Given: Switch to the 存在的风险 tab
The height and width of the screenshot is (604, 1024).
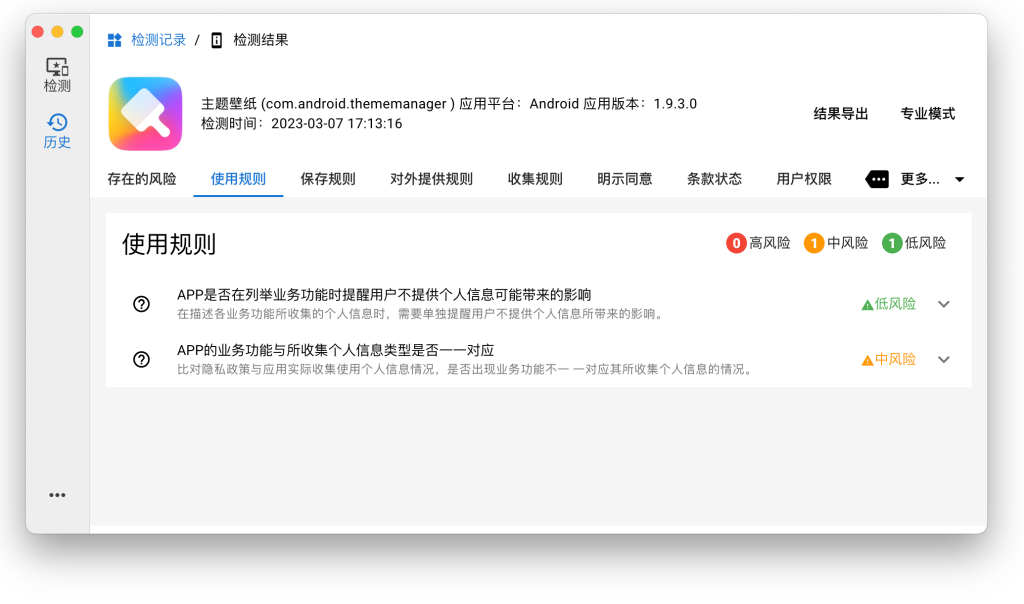Looking at the screenshot, I should click(143, 178).
